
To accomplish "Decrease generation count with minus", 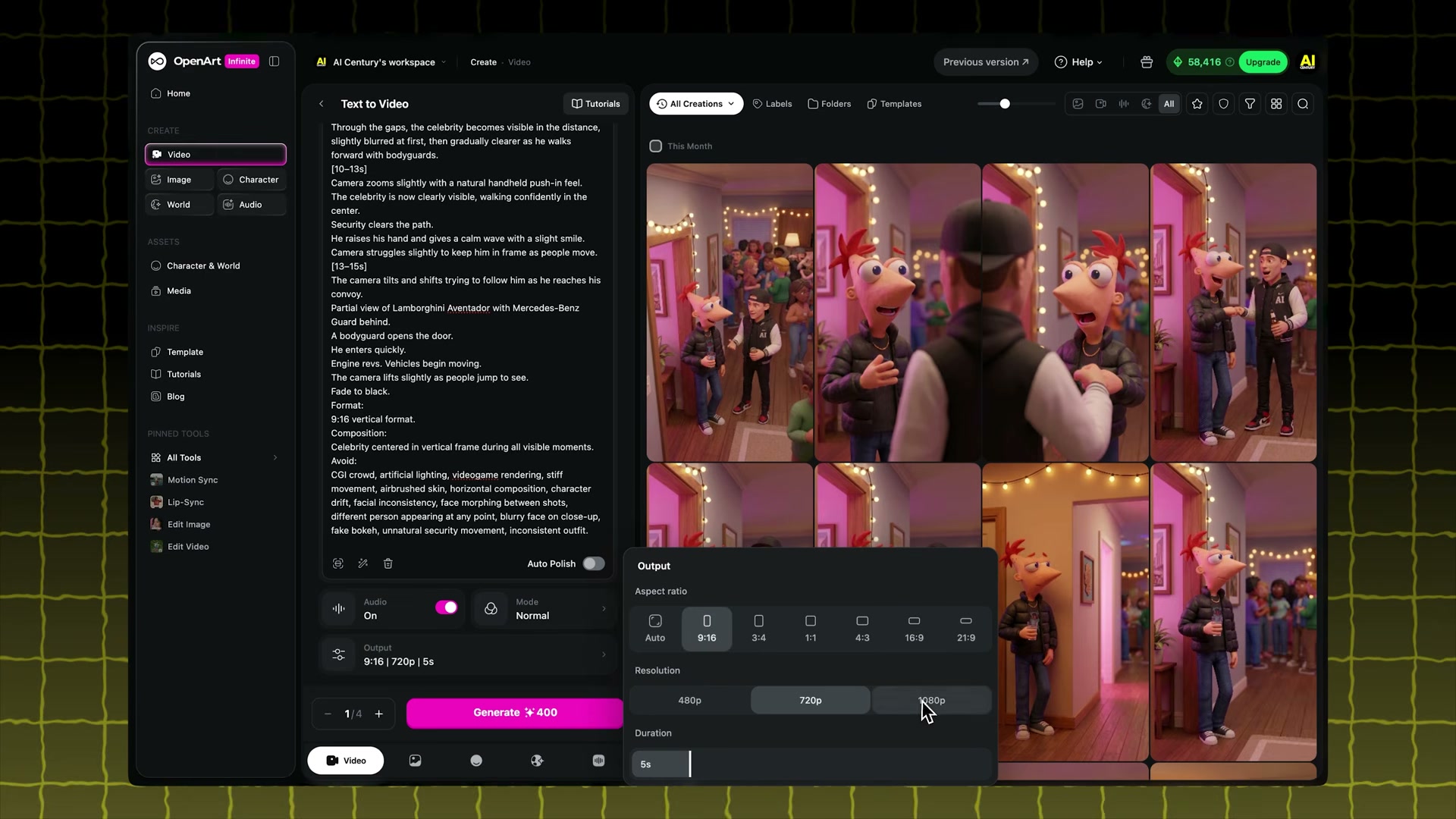I will click(328, 714).
